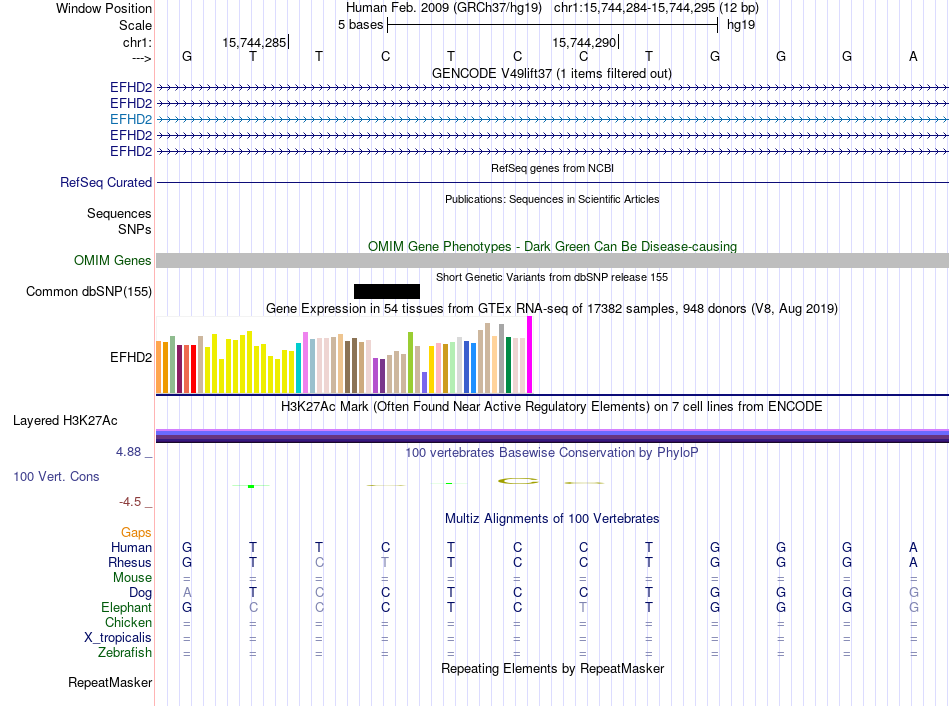Select the dark green bar in the GTEx chart
950x706 pixels.
coord(508,365)
